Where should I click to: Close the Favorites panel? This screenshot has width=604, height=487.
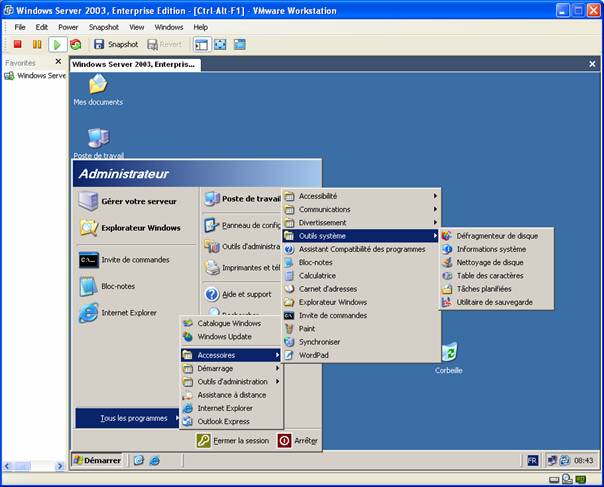point(58,61)
